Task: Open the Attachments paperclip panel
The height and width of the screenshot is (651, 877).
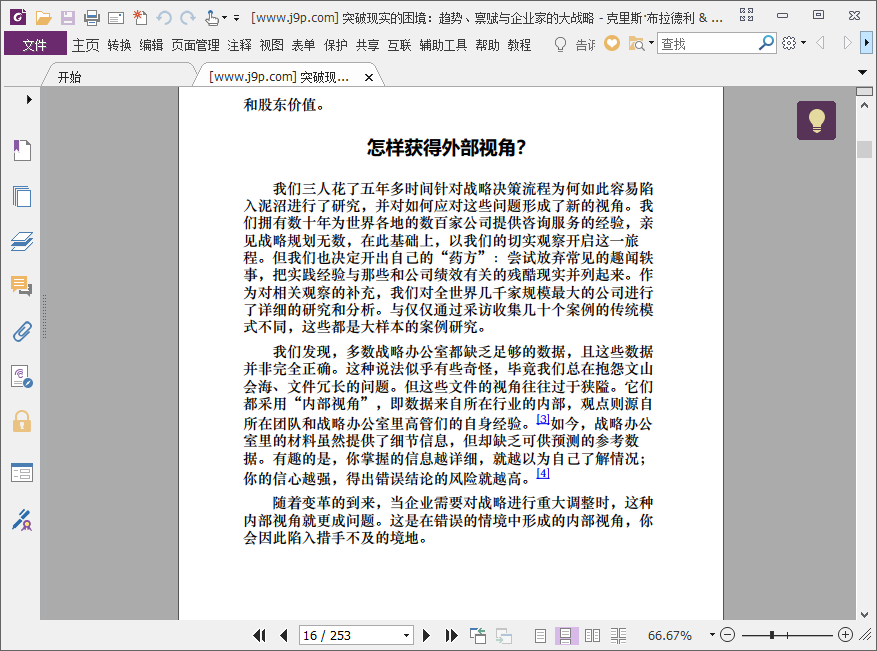Action: click(x=22, y=331)
